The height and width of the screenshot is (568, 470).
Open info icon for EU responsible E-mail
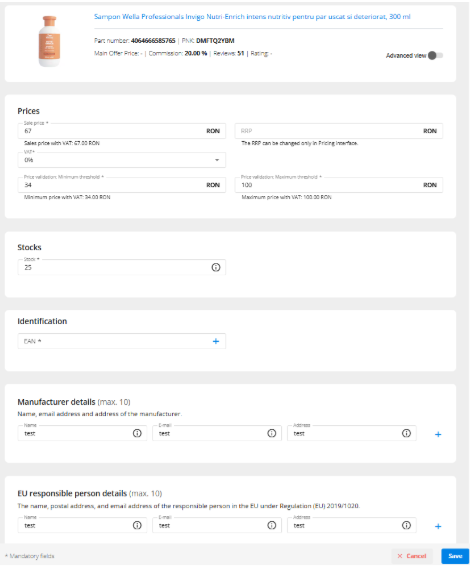pos(271,525)
